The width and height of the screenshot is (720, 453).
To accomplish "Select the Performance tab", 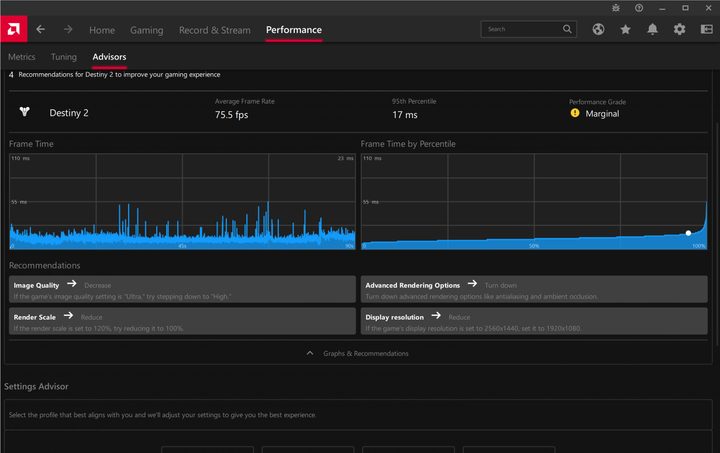I will click(x=293, y=30).
